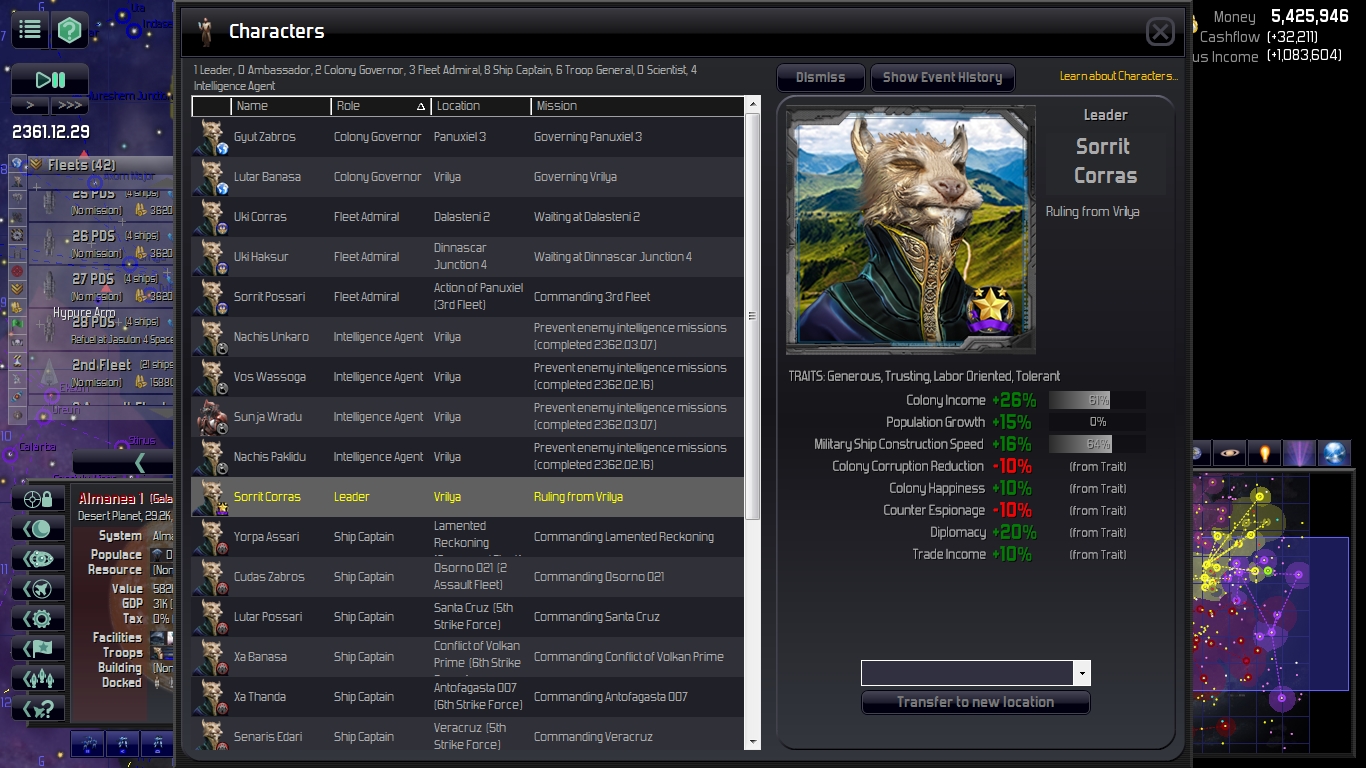The width and height of the screenshot is (1366, 768).
Task: Set fastest game speed triple arrow
Action: tap(69, 105)
